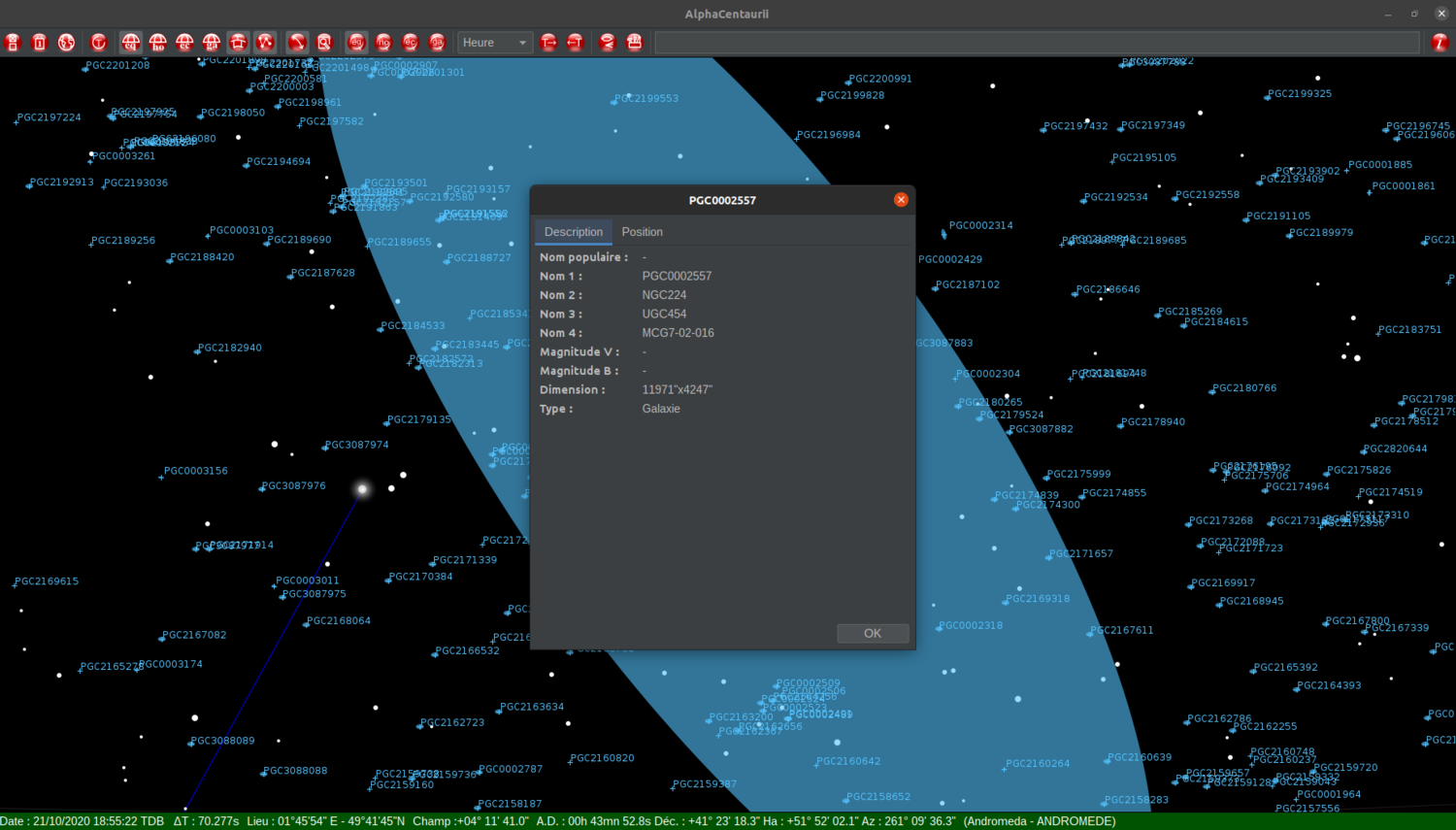Viewport: 1456px width, 830px height.
Task: Open the 'Heure' time unit dropdown
Action: pyautogui.click(x=495, y=43)
